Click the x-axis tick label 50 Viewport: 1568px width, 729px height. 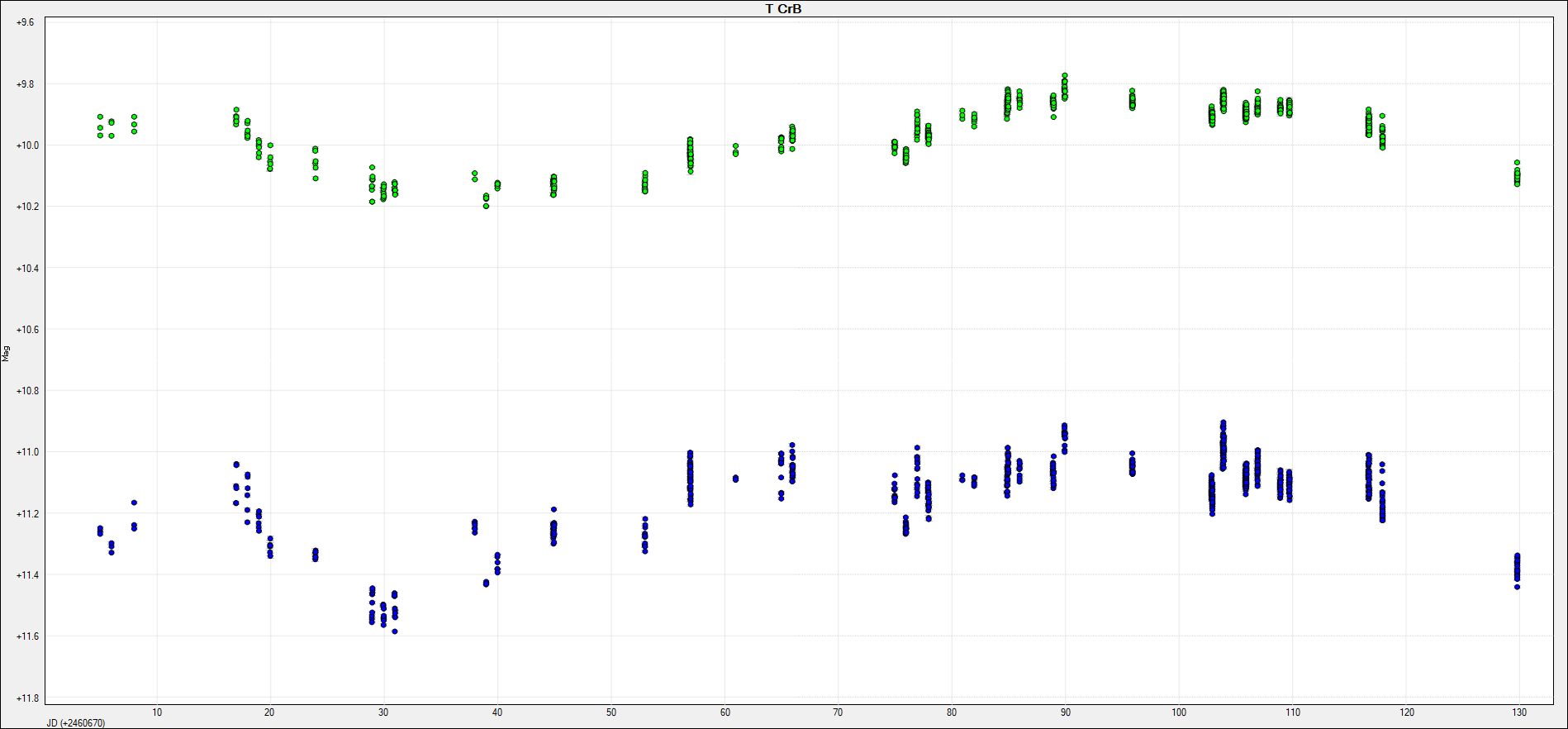(x=611, y=712)
